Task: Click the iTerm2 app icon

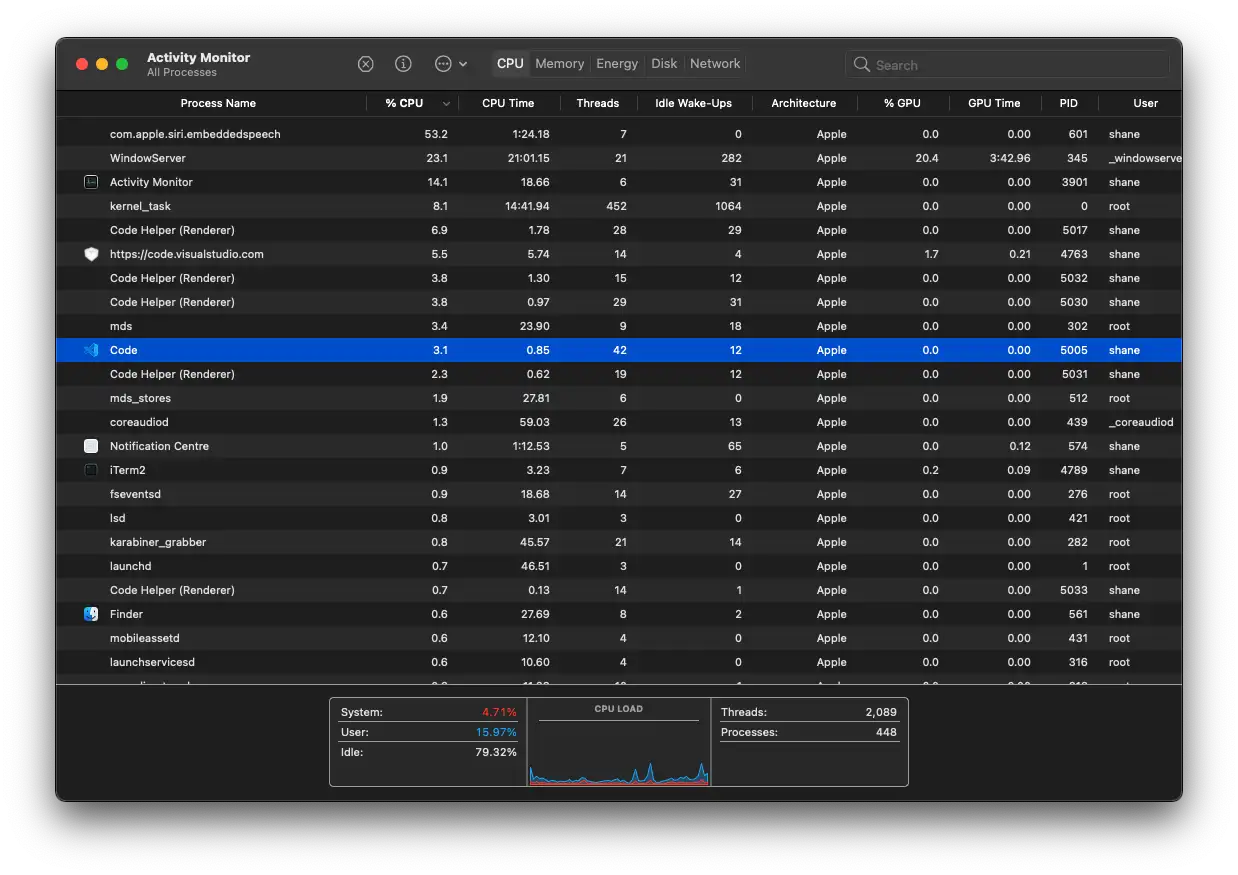Action: [91, 470]
